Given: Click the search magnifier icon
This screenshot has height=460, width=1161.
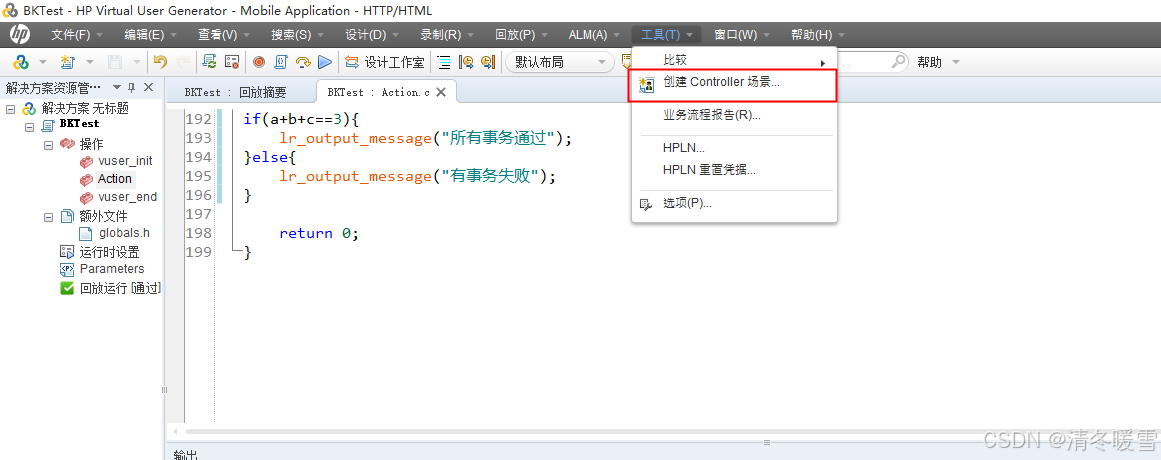Looking at the screenshot, I should [899, 61].
